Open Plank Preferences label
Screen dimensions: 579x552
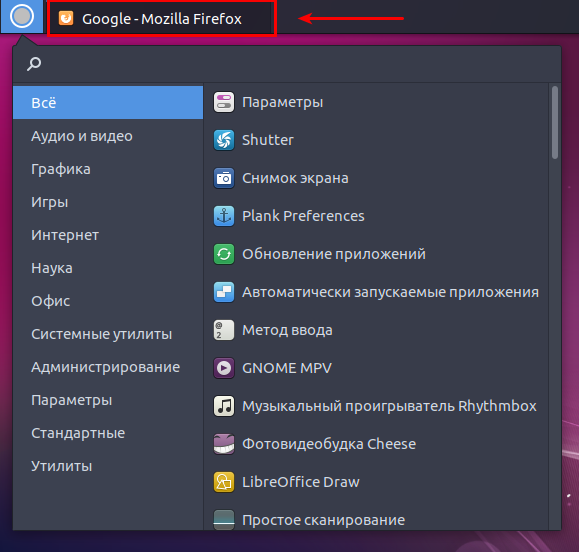click(303, 216)
